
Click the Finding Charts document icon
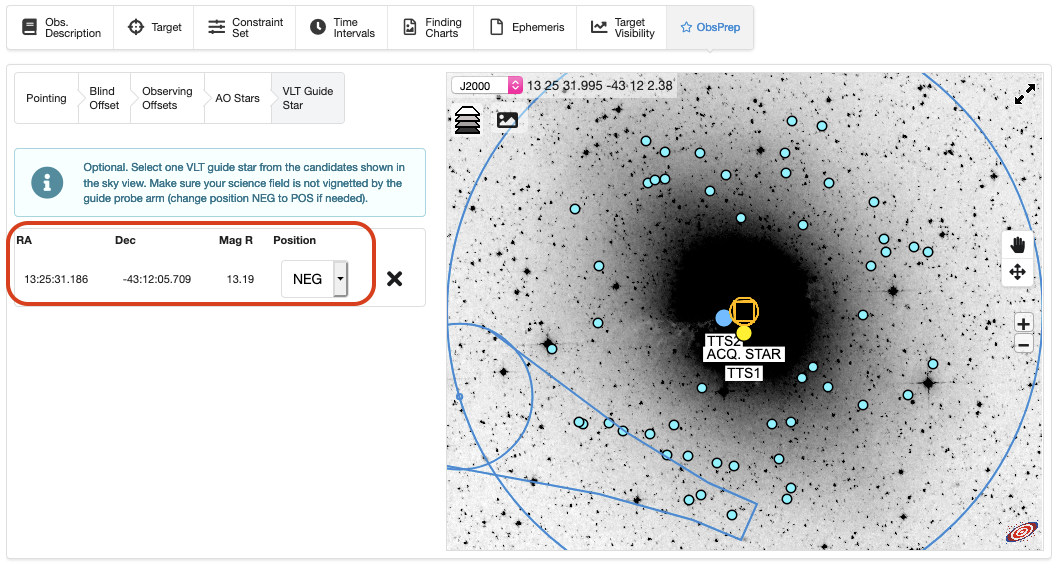(x=409, y=27)
